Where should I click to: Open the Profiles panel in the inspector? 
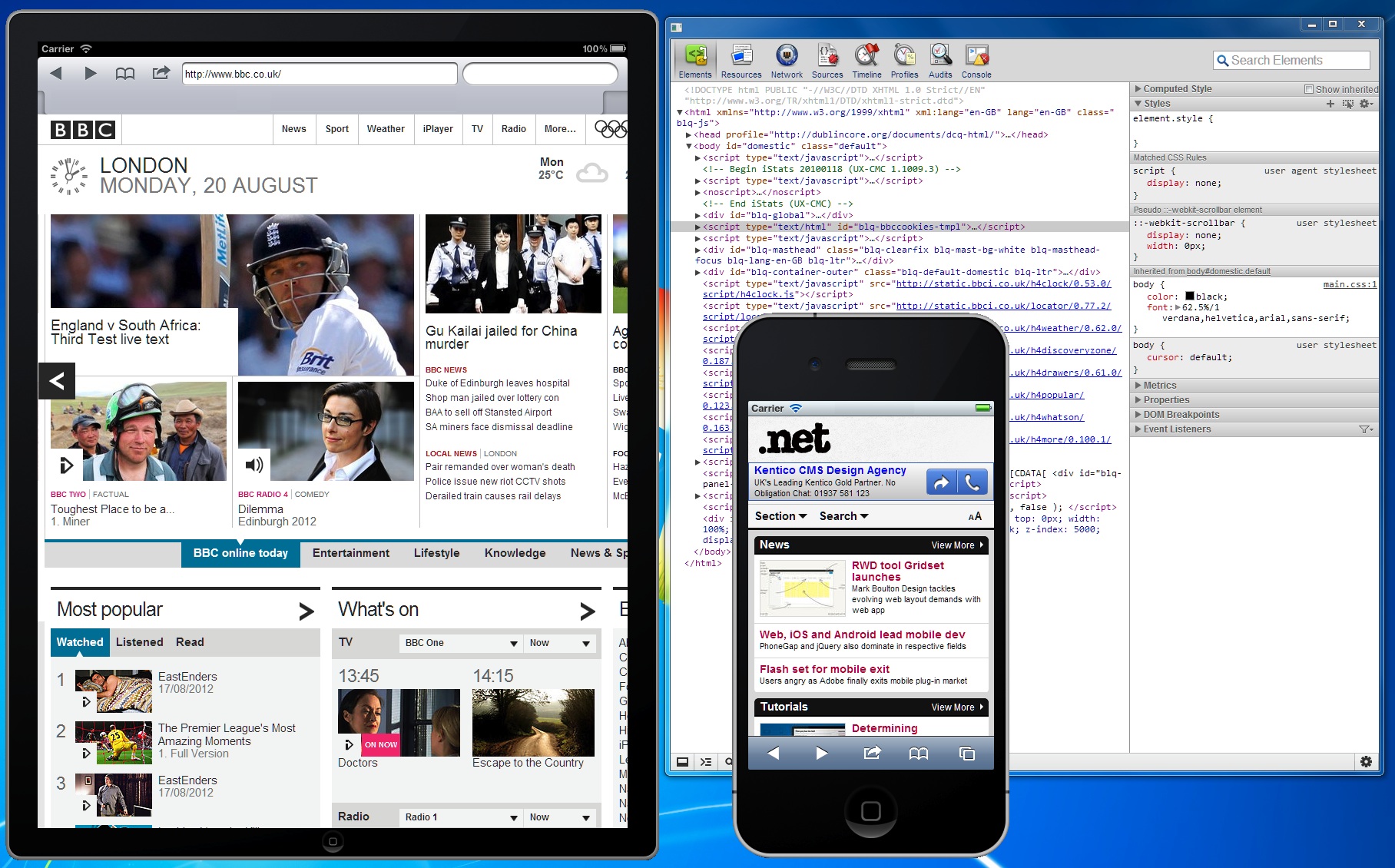pyautogui.click(x=905, y=61)
